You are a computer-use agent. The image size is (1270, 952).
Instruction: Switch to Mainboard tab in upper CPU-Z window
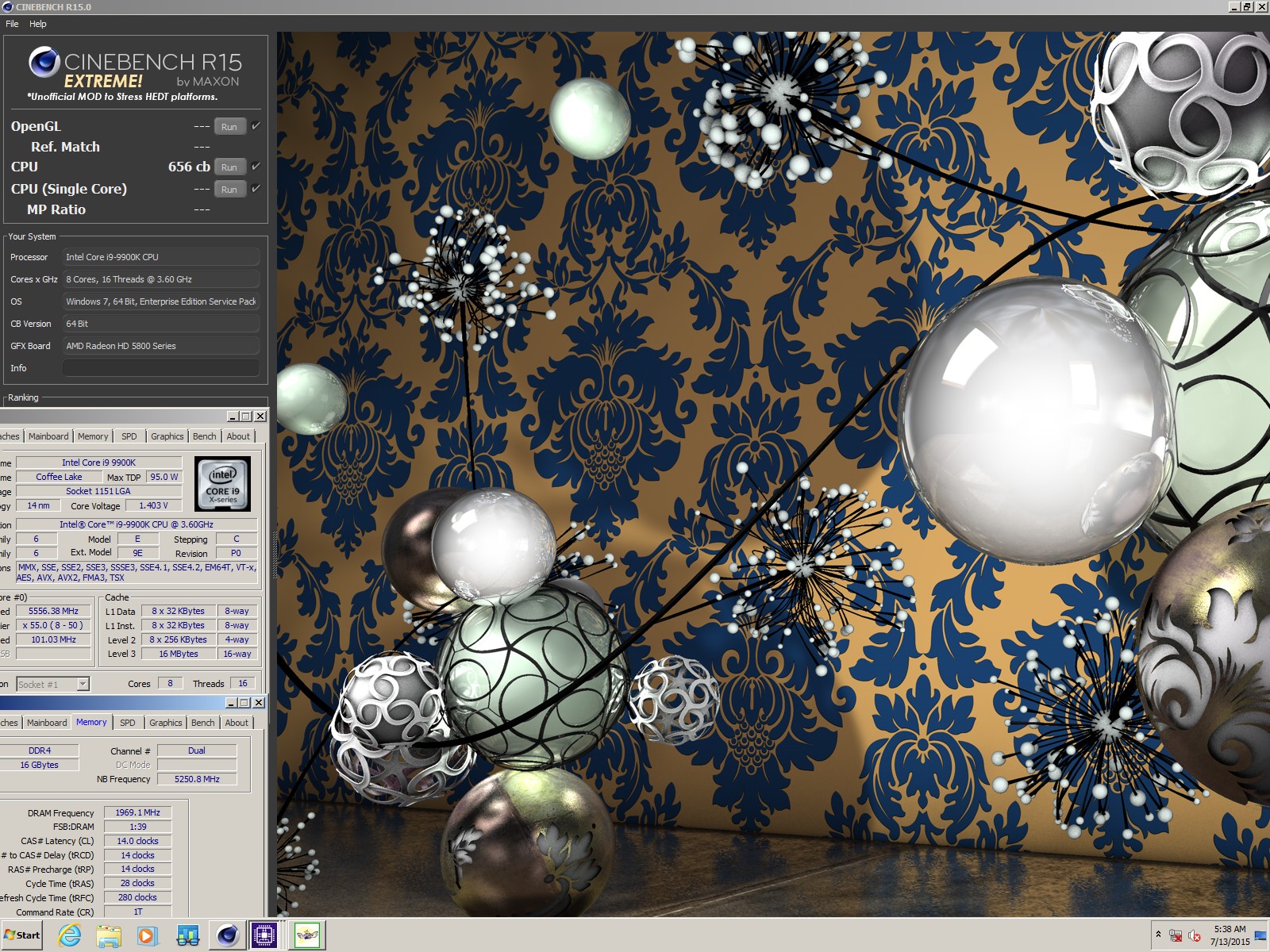coord(48,436)
